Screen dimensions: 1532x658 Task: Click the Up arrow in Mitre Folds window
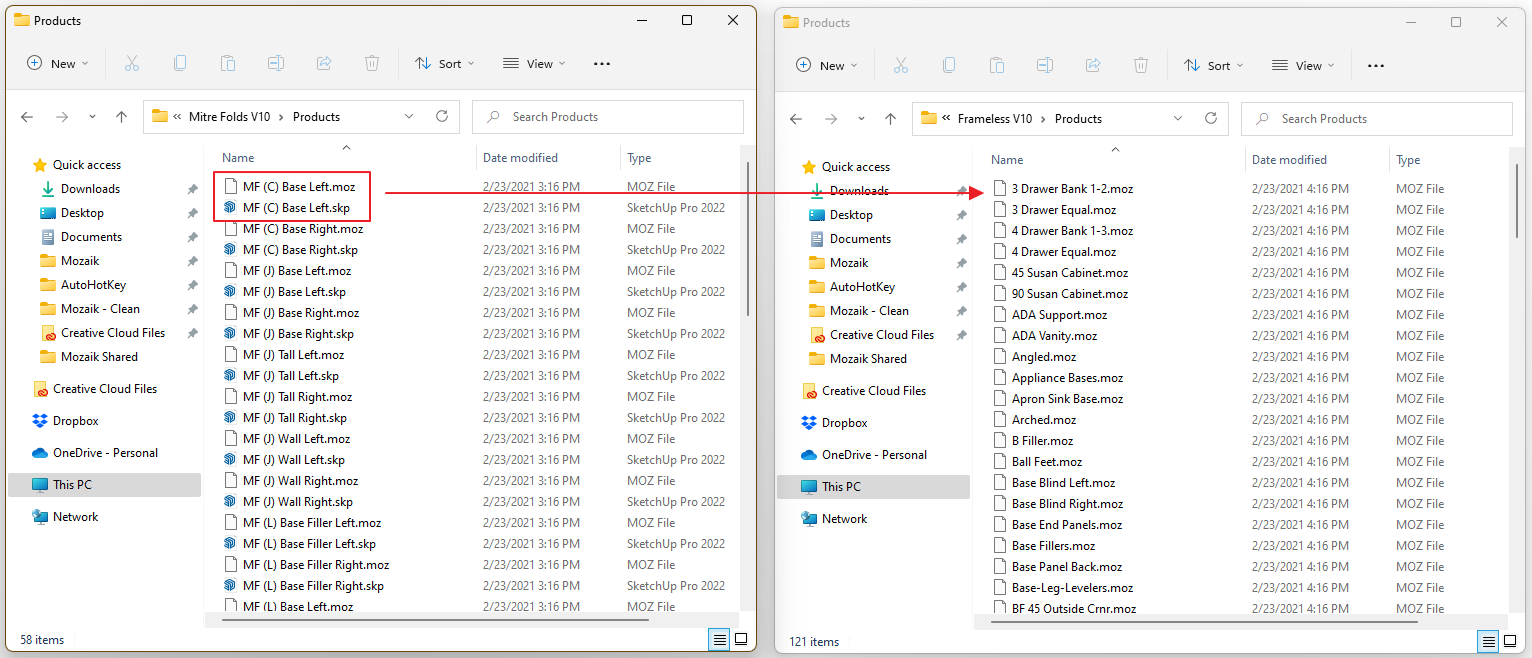pyautogui.click(x=122, y=117)
